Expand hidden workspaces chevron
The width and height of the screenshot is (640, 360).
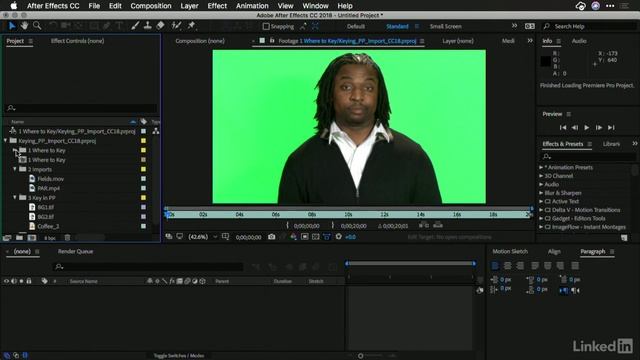514,26
